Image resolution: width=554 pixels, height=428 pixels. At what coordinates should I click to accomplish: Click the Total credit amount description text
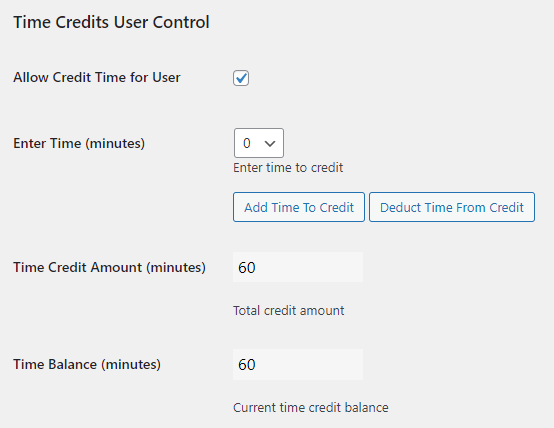pos(289,311)
